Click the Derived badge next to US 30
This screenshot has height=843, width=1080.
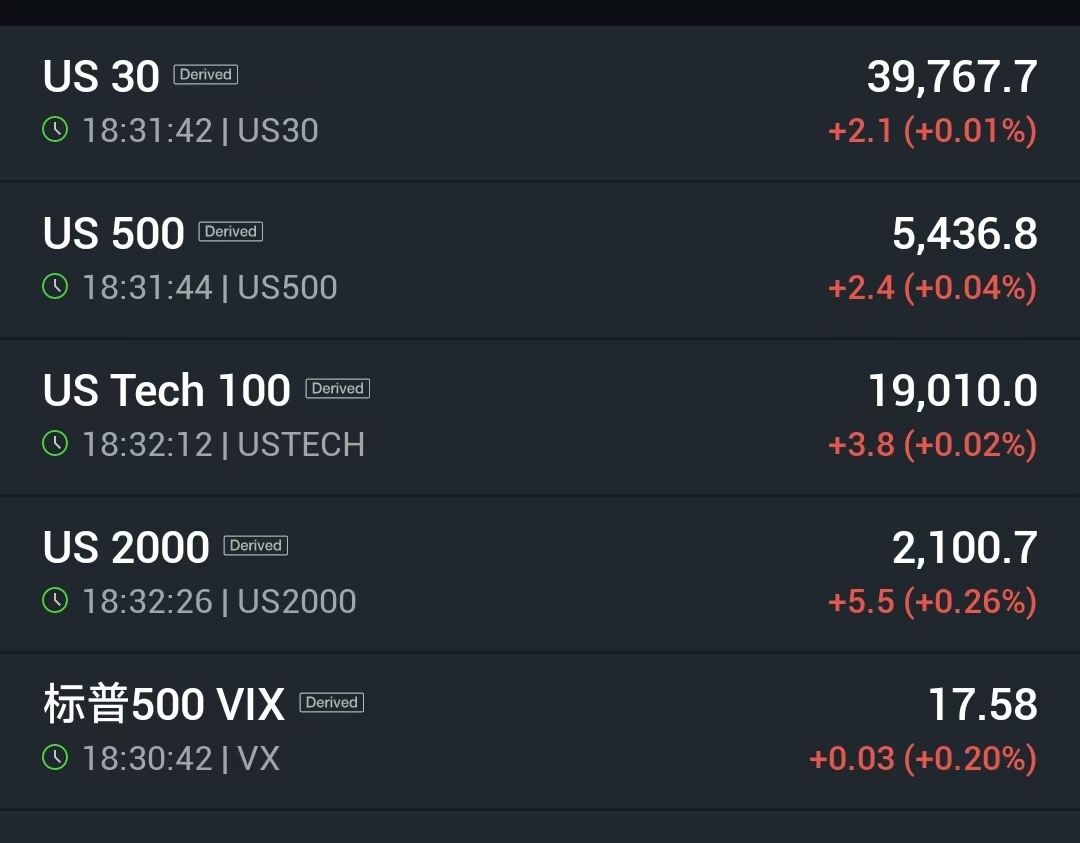click(205, 75)
